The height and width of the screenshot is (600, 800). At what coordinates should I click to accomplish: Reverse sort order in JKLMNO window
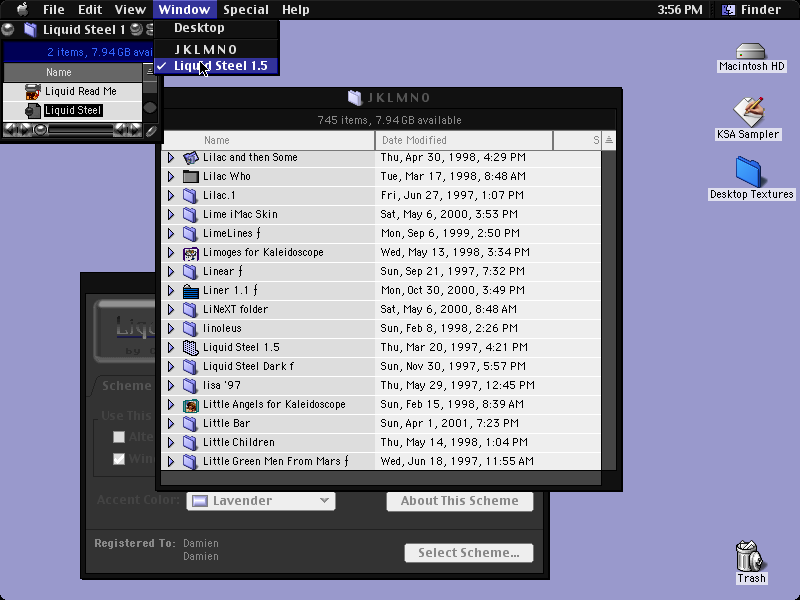[x=609, y=140]
